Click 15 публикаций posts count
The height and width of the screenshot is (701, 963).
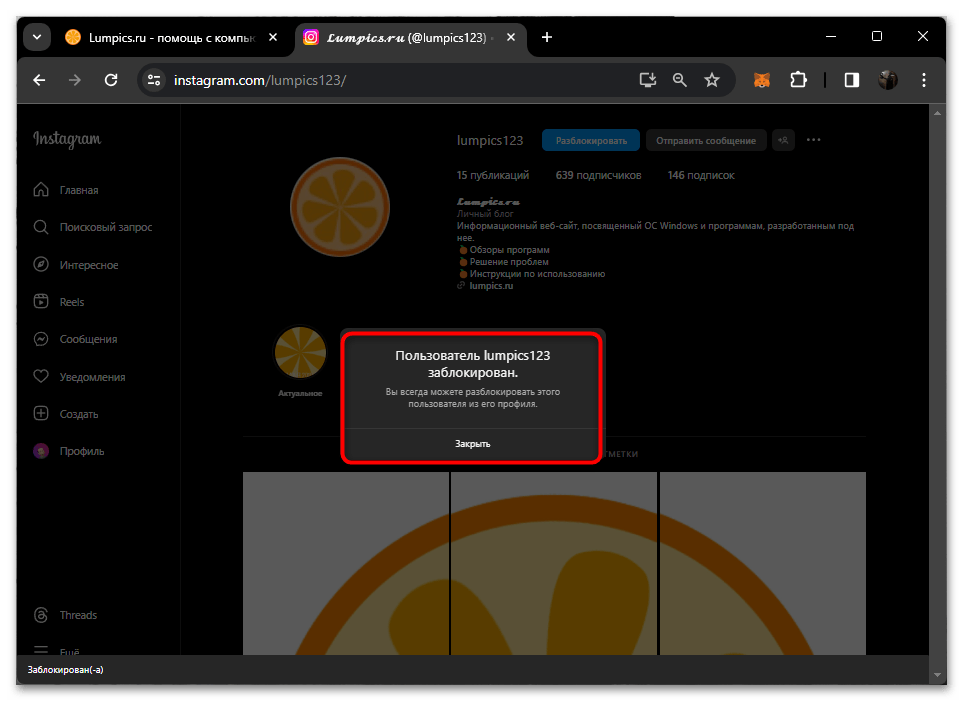tap(493, 175)
